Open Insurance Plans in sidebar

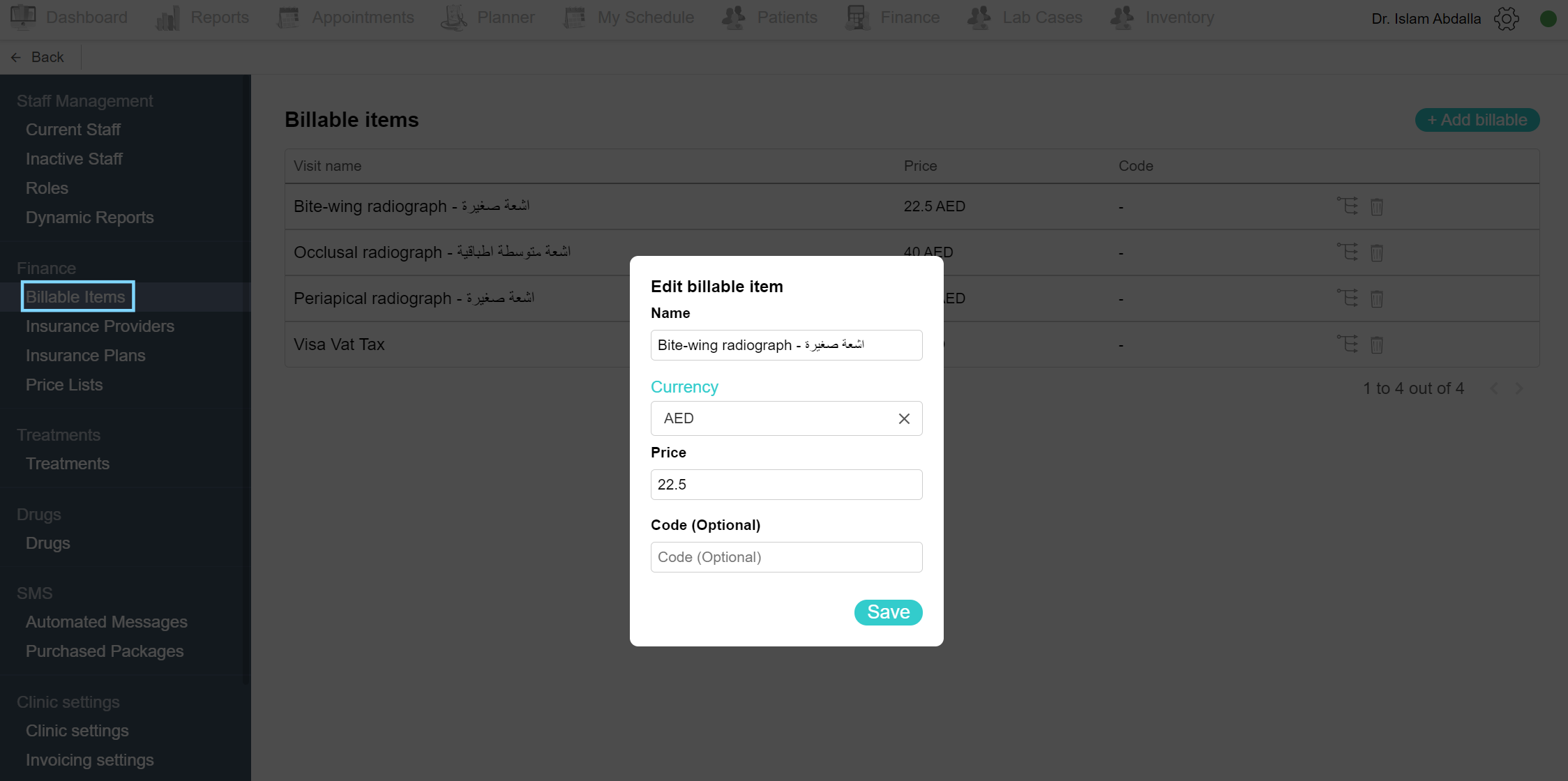[85, 356]
